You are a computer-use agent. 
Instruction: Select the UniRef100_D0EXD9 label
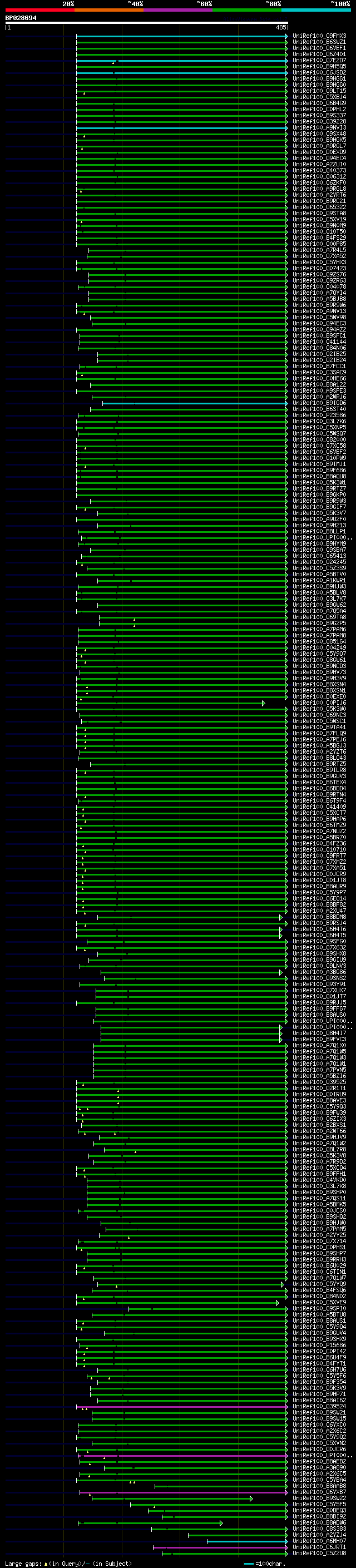pyautogui.click(x=319, y=152)
